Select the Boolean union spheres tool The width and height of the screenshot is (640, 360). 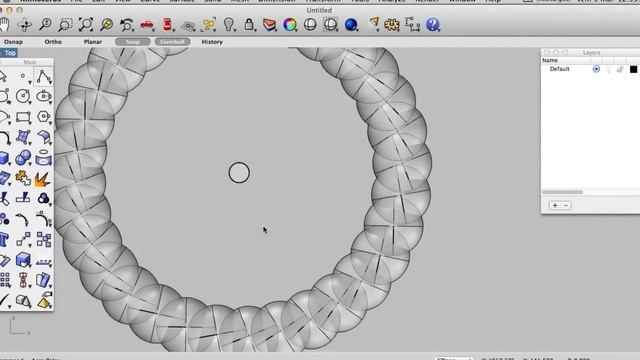[x=23, y=157]
